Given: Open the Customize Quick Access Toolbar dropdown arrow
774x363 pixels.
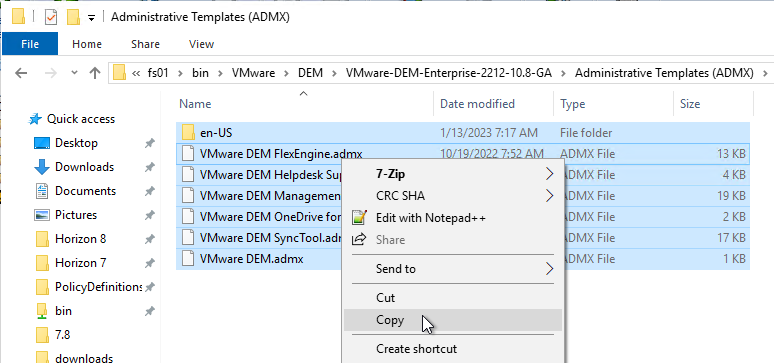Looking at the screenshot, I should tap(91, 18).
